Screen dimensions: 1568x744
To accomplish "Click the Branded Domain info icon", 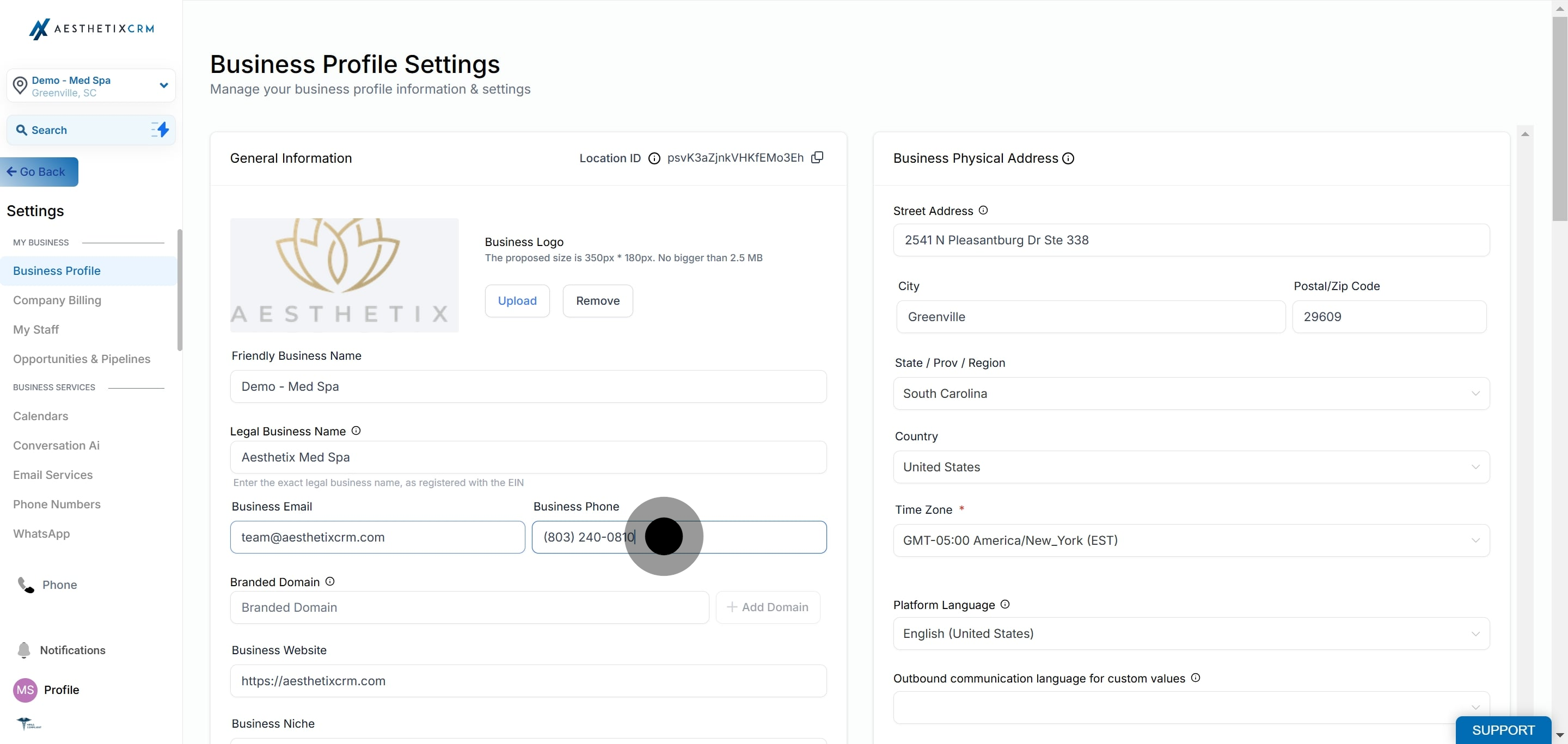I will point(330,582).
